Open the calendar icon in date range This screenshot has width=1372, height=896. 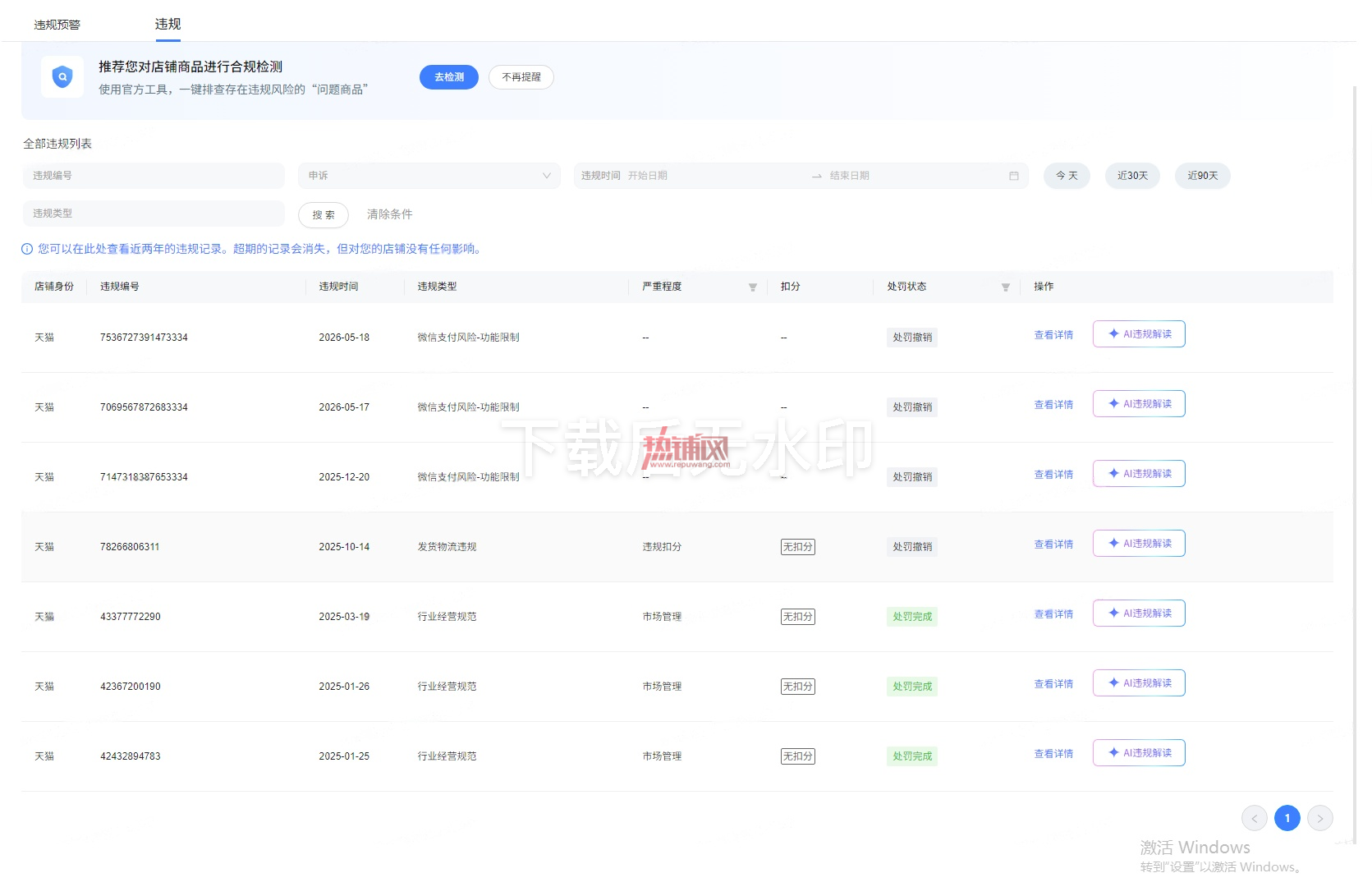[x=1014, y=176]
